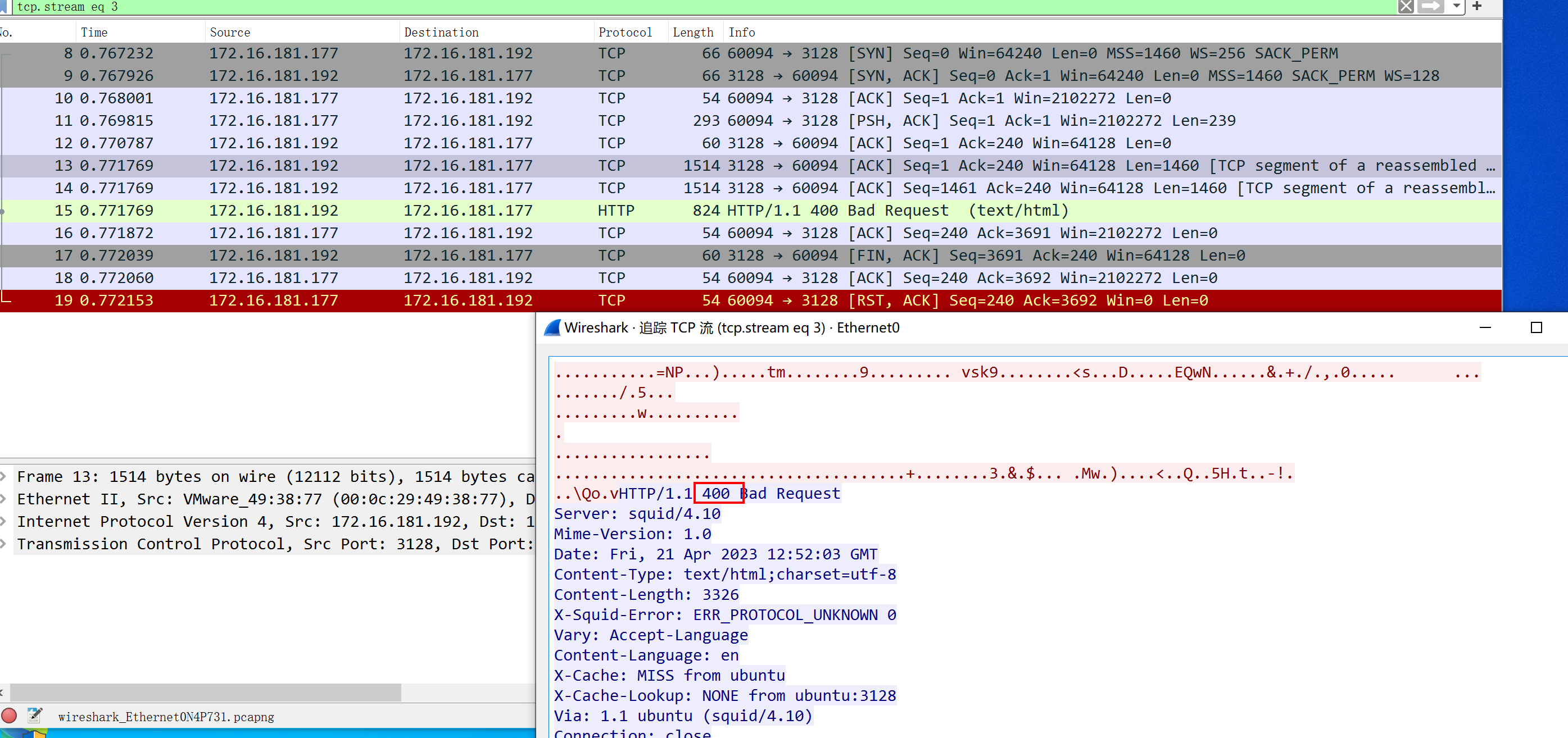Viewport: 1568px width, 738px height.
Task: Add a filter button with the plus icon
Action: coord(1477,7)
